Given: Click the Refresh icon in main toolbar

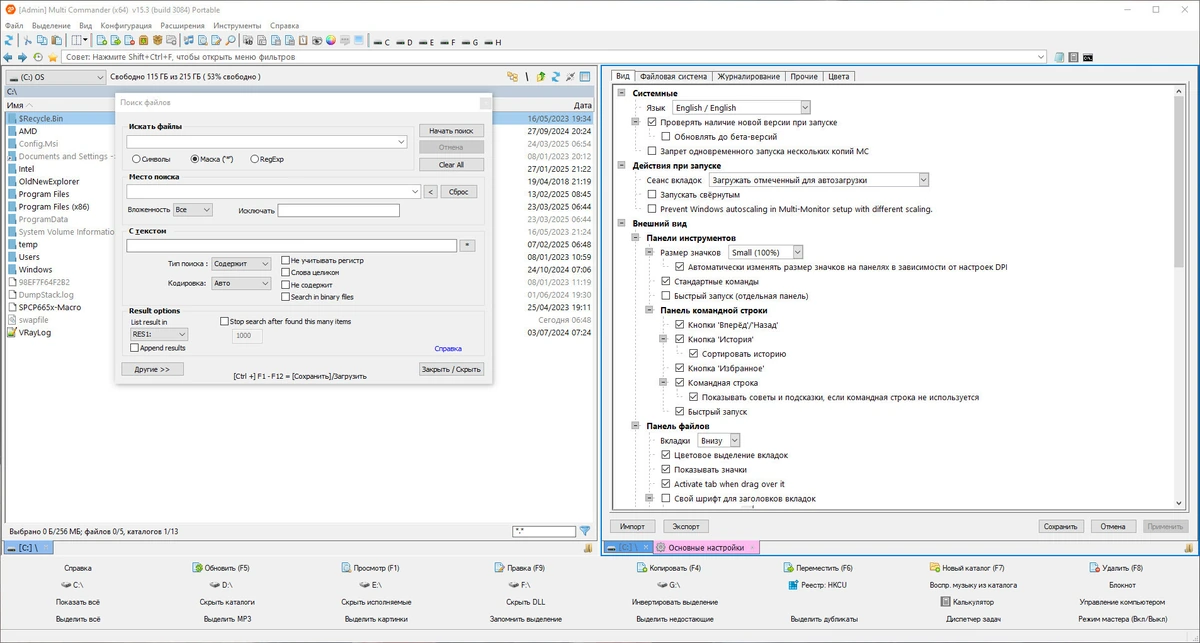Looking at the screenshot, I should point(8,41).
